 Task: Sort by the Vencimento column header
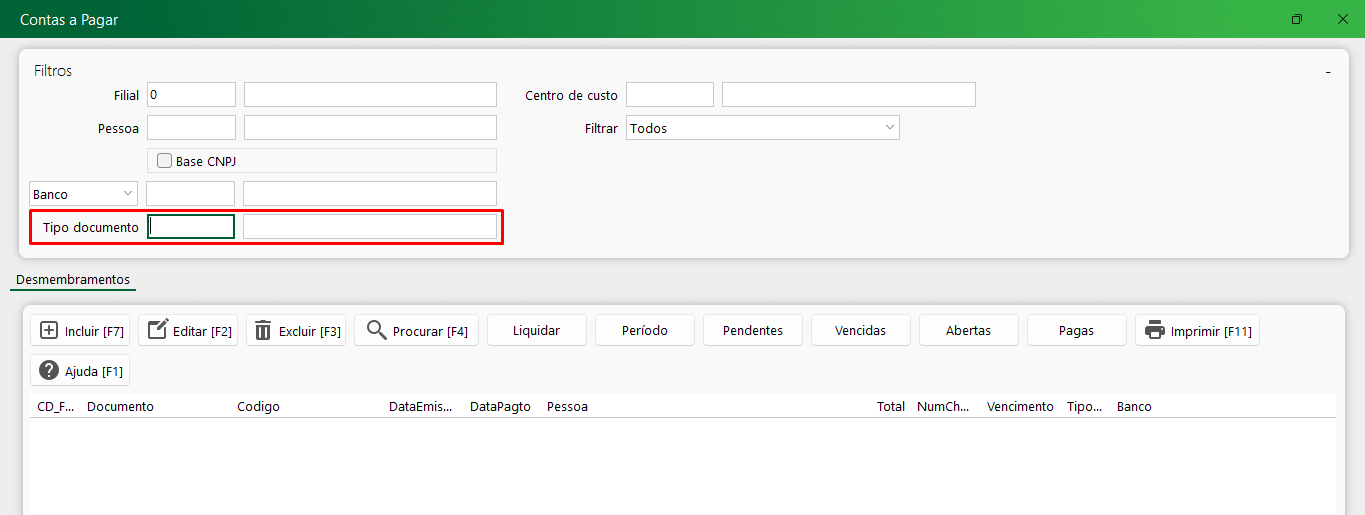click(1019, 407)
